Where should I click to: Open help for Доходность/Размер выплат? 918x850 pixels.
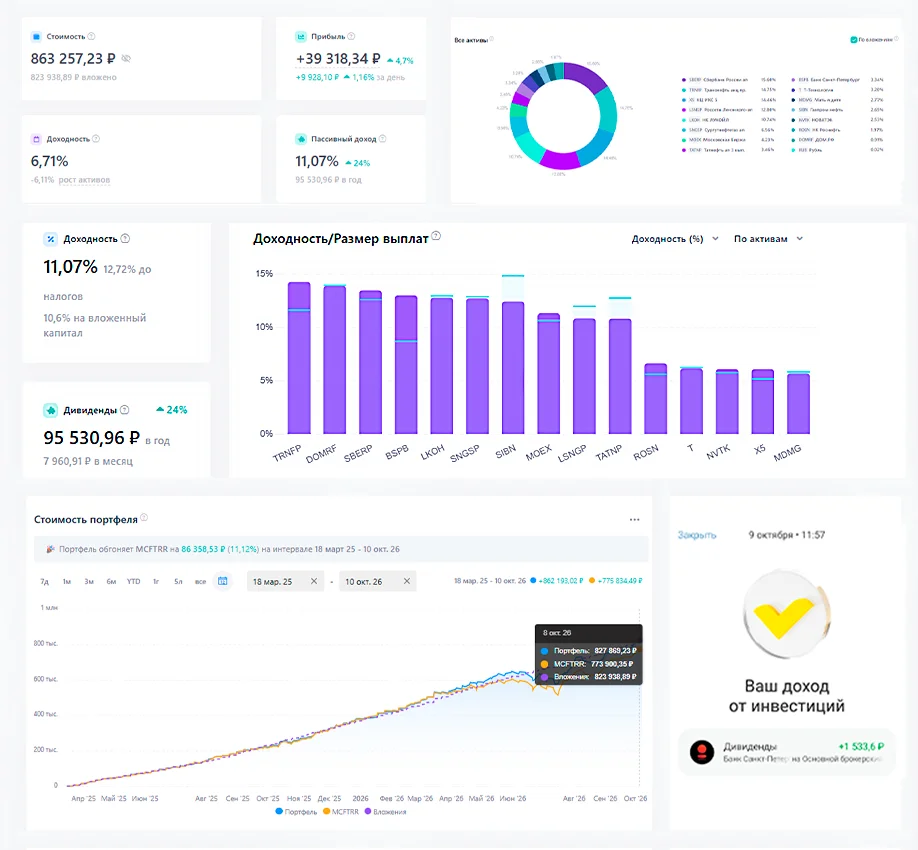pyautogui.click(x=436, y=237)
